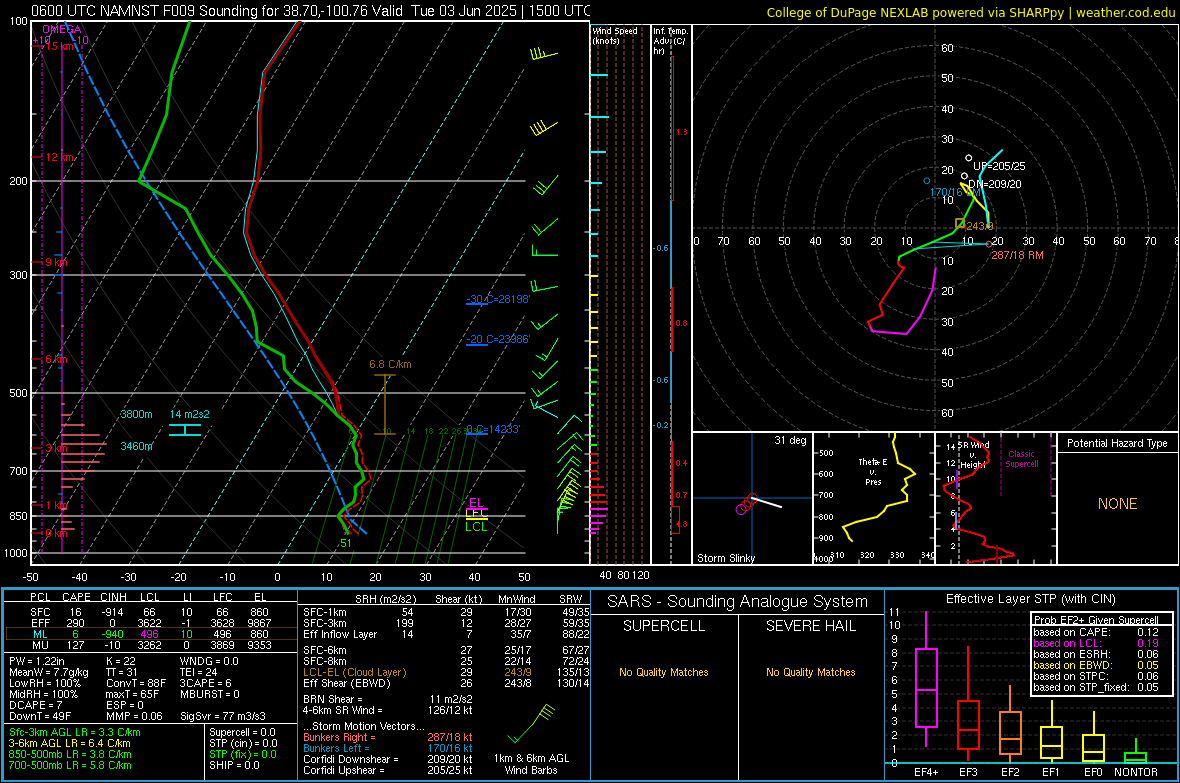Select the Eff Shear (EBWD) row
The width and height of the screenshot is (1180, 783).
[446, 683]
